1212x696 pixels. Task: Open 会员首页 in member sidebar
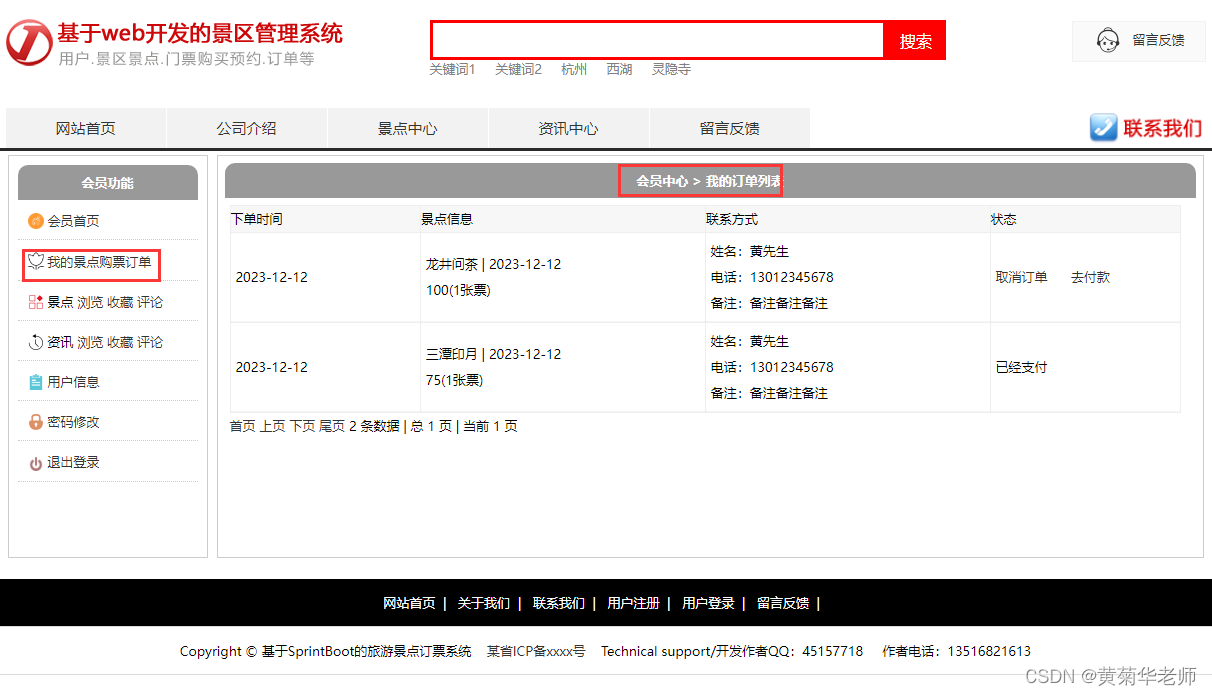click(x=73, y=221)
